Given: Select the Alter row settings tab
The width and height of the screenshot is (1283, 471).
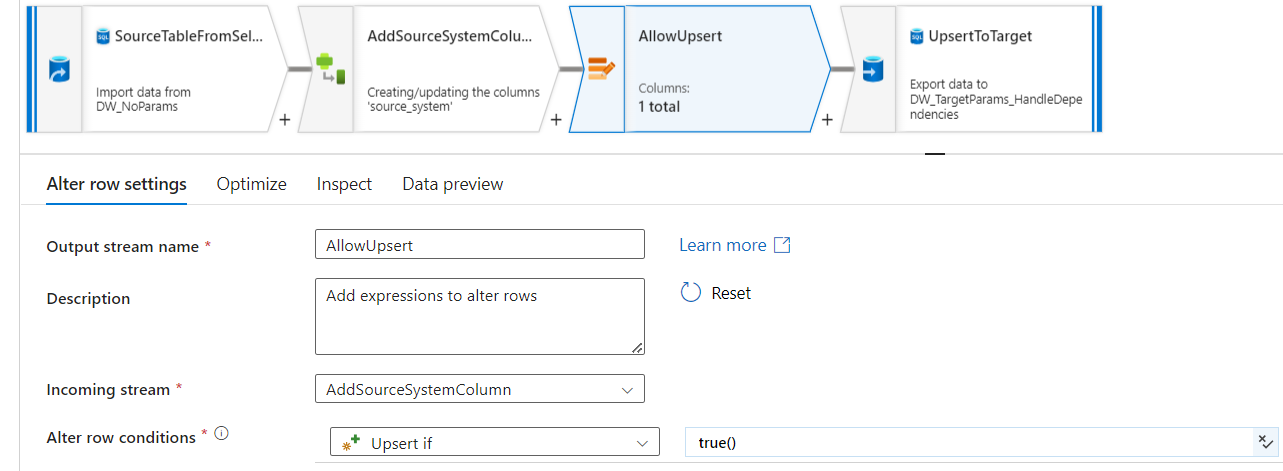Looking at the screenshot, I should [117, 184].
